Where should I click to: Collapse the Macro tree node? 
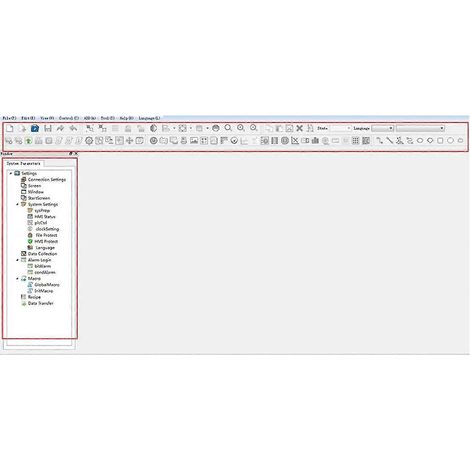[17, 278]
